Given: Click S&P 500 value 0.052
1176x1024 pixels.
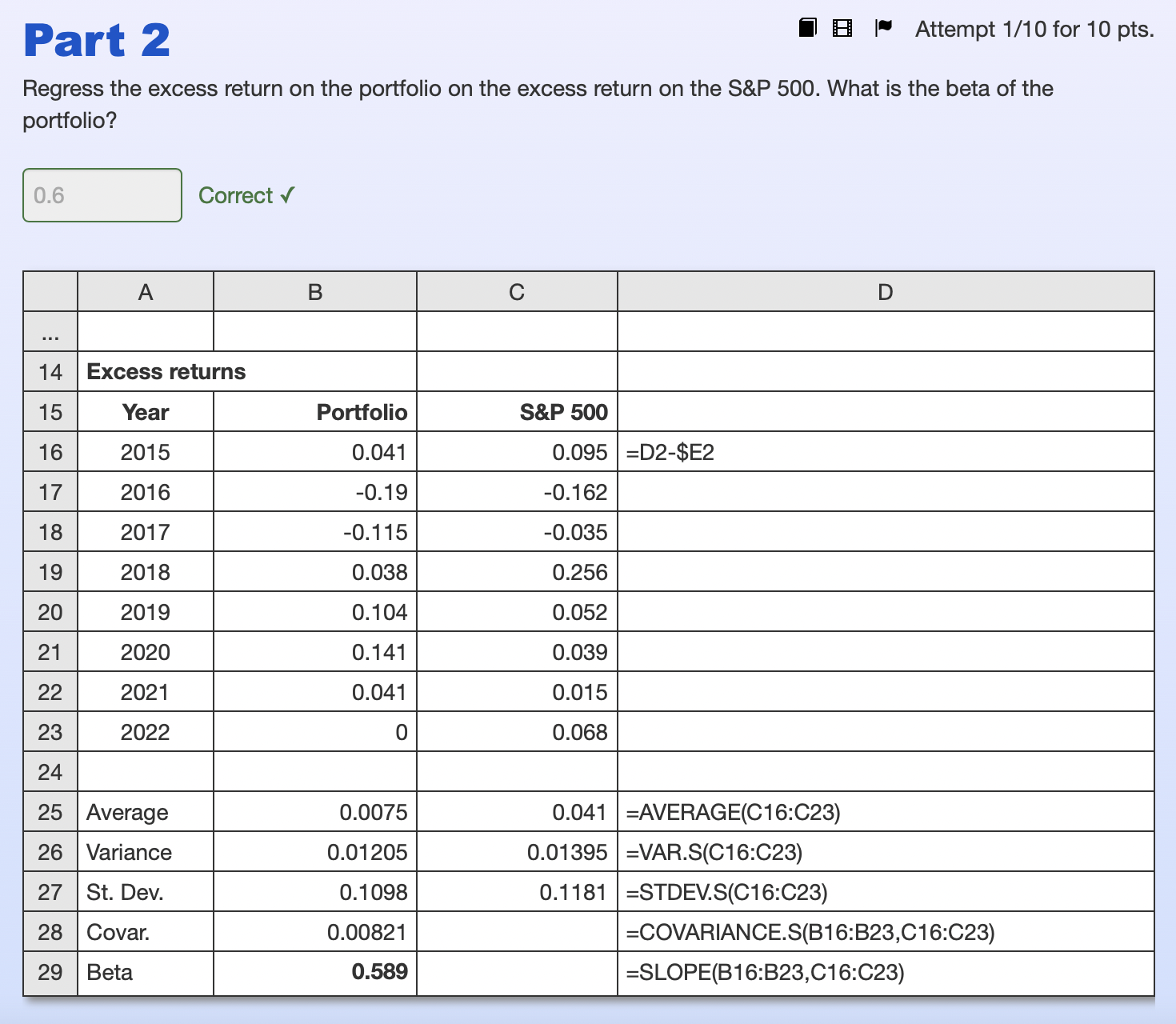Looking at the screenshot, I should (517, 612).
